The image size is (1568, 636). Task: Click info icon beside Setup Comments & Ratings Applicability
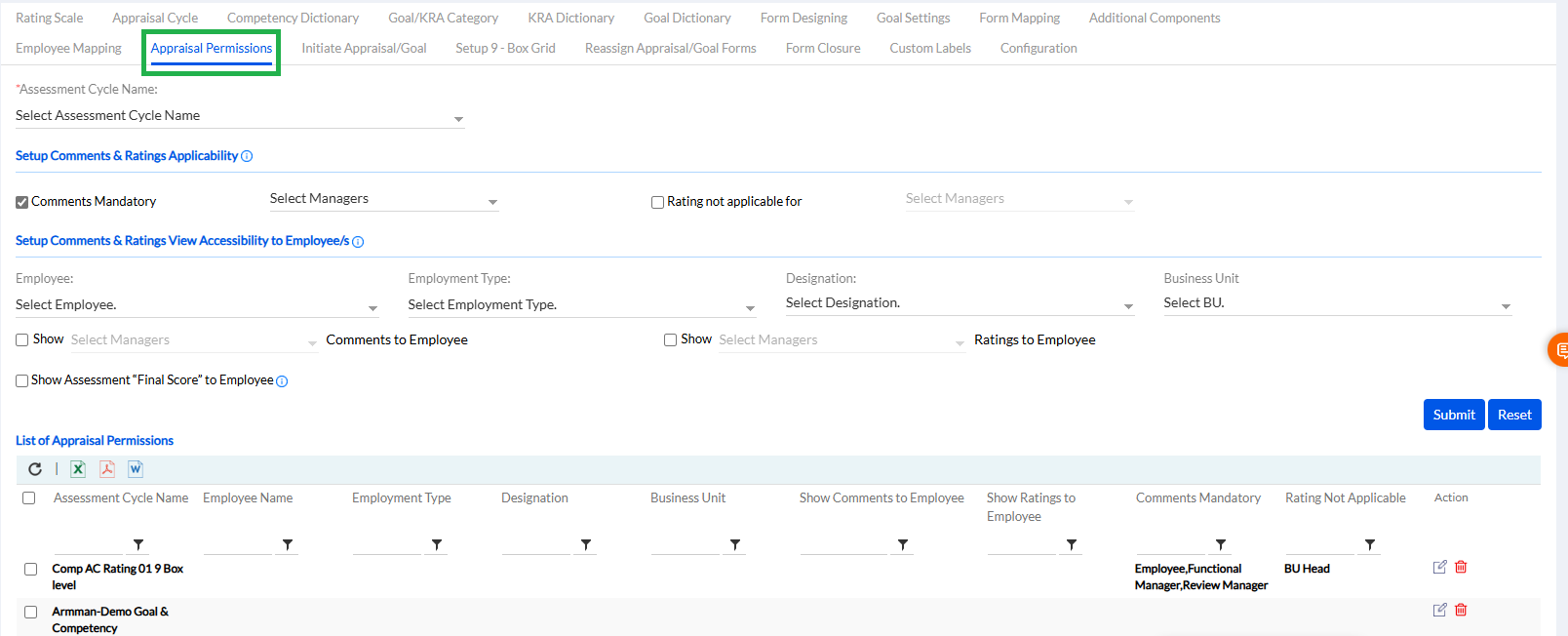coord(247,156)
